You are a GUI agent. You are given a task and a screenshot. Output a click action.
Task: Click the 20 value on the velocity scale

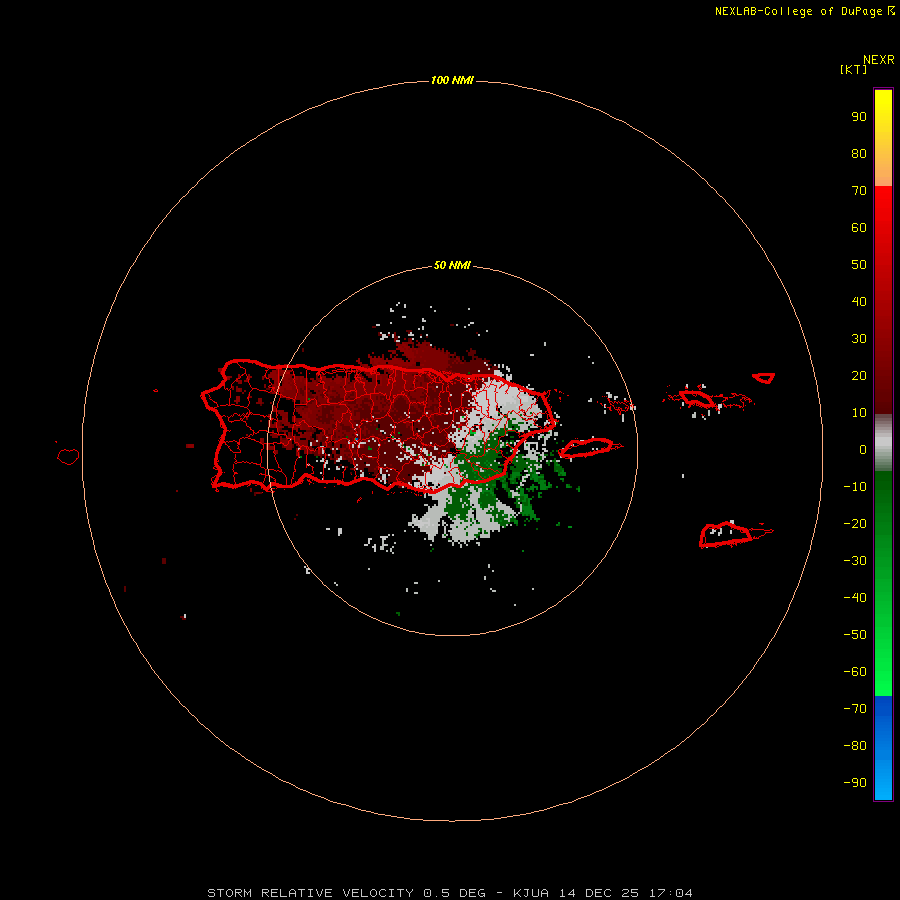(859, 375)
